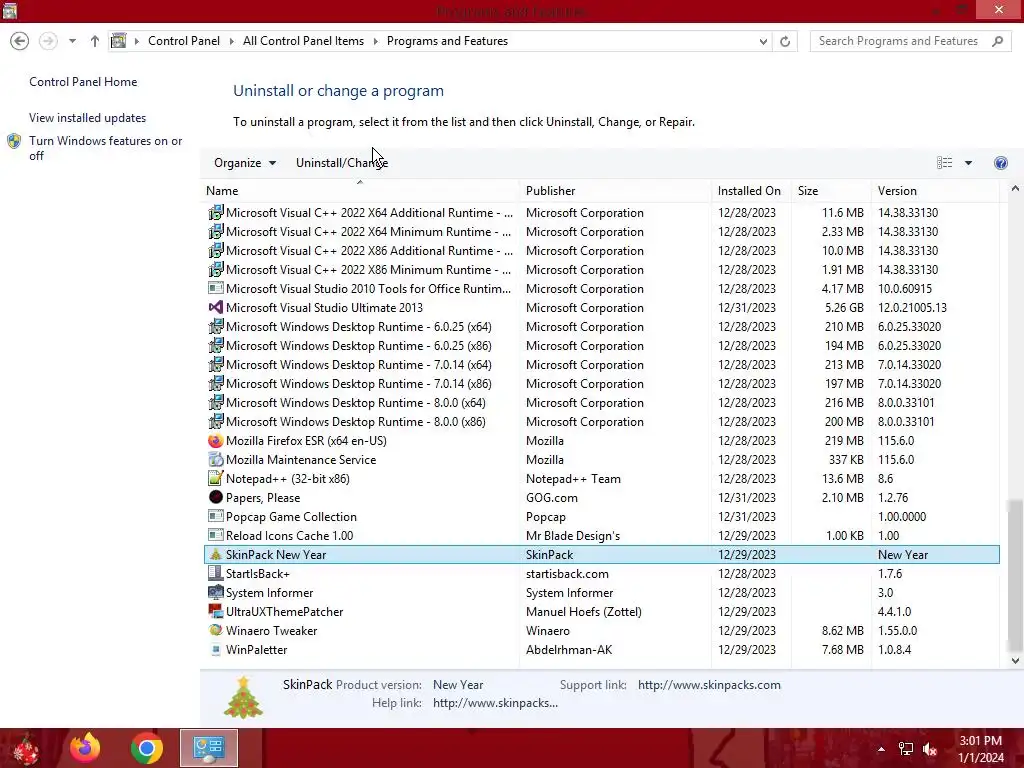Select Microsoft Visual Studio Ultimate 2013 icon
Viewport: 1024px width, 768px height.
tap(216, 307)
